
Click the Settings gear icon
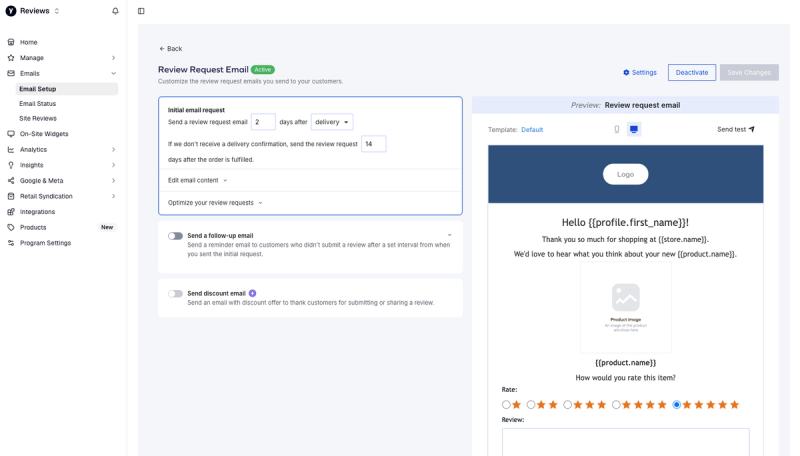pyautogui.click(x=626, y=72)
